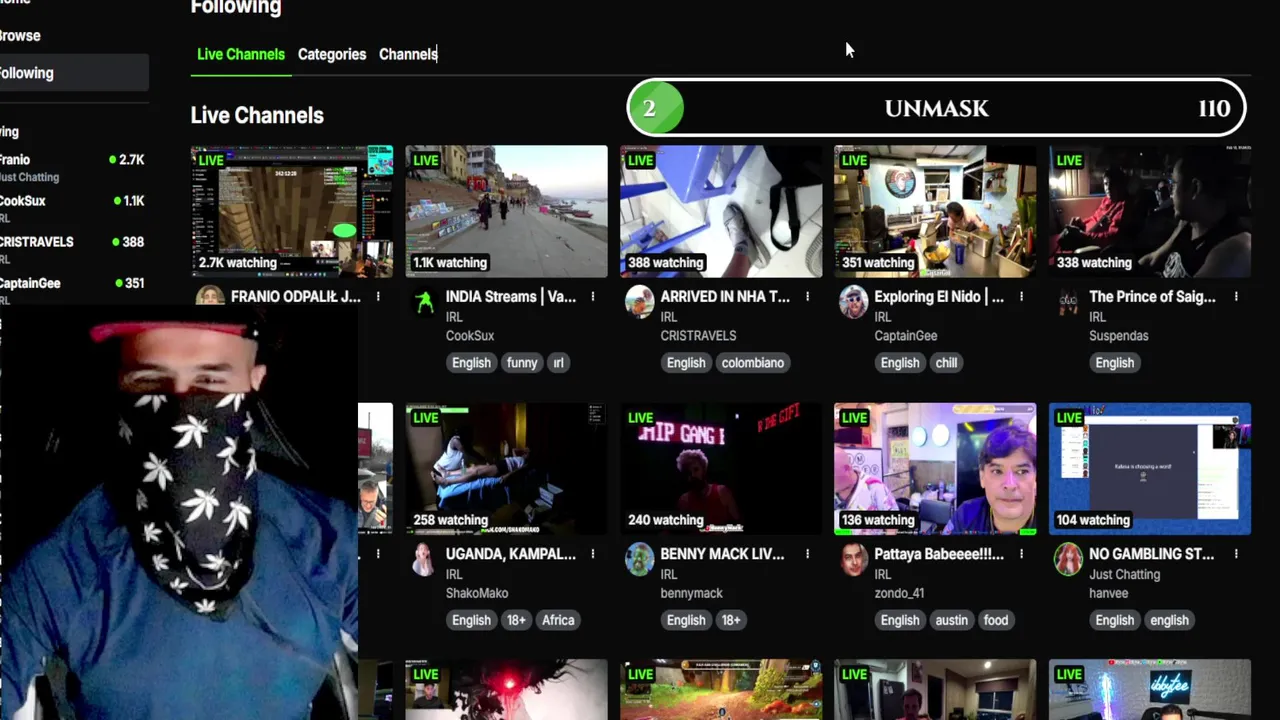Viewport: 1280px width, 720px height.
Task: Click the zondo_41 channel avatar
Action: pos(853,559)
